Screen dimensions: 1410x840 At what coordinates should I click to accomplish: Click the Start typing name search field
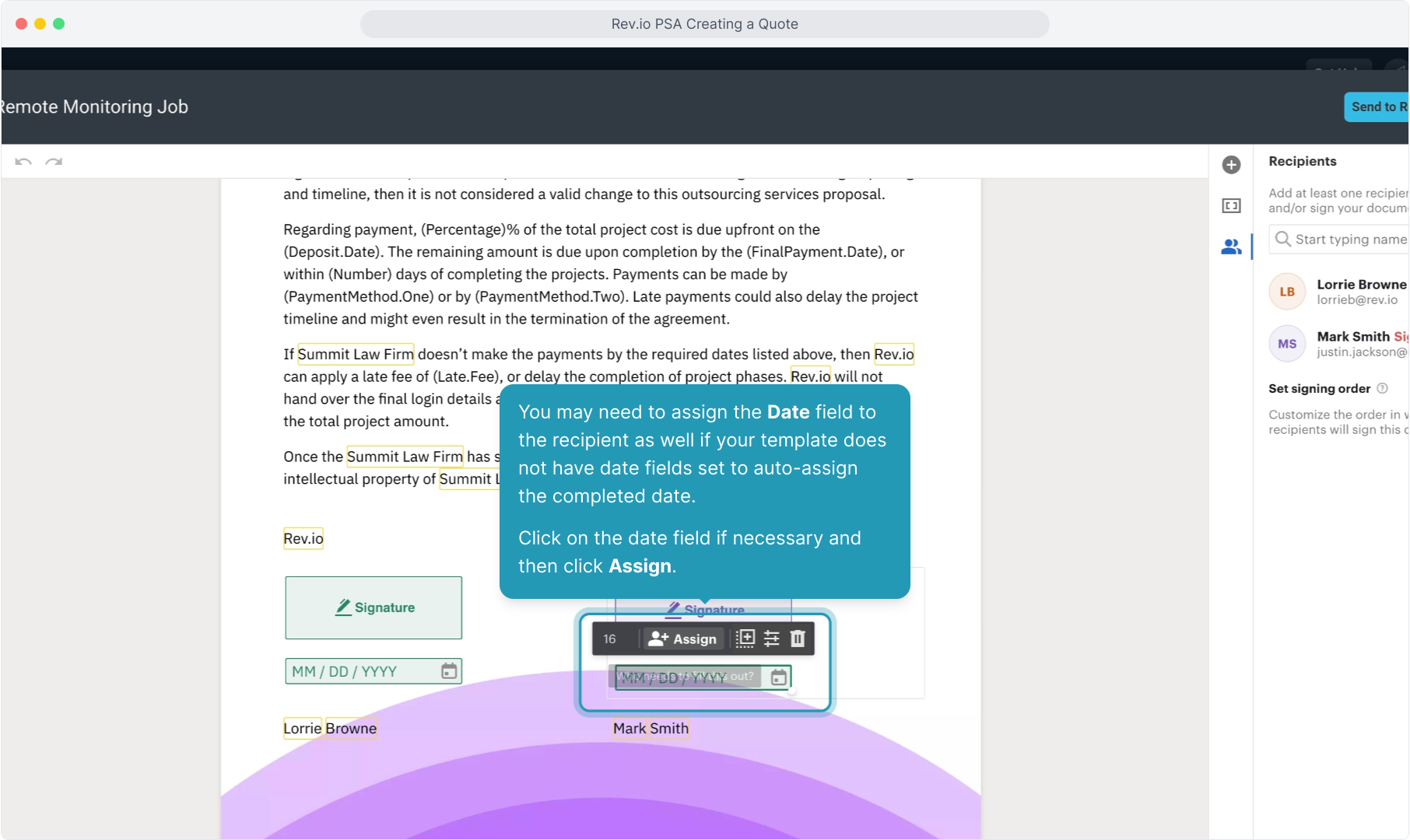(1339, 240)
